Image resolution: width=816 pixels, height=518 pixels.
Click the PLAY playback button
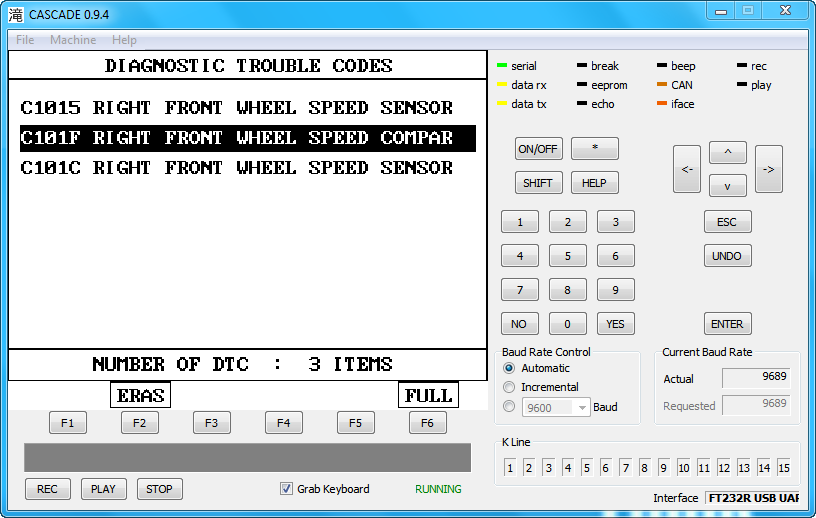click(x=104, y=489)
